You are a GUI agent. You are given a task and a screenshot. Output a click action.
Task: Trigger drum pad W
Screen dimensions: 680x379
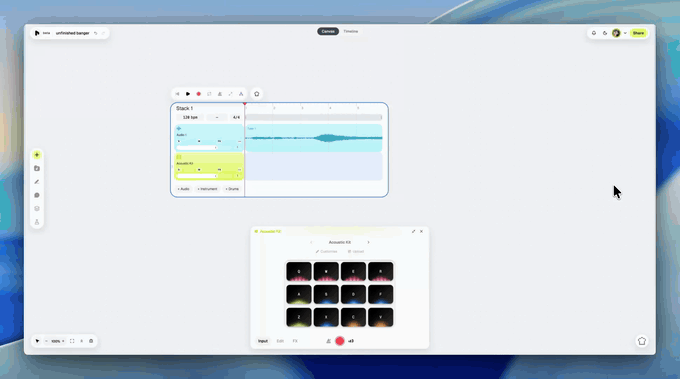[326, 271]
